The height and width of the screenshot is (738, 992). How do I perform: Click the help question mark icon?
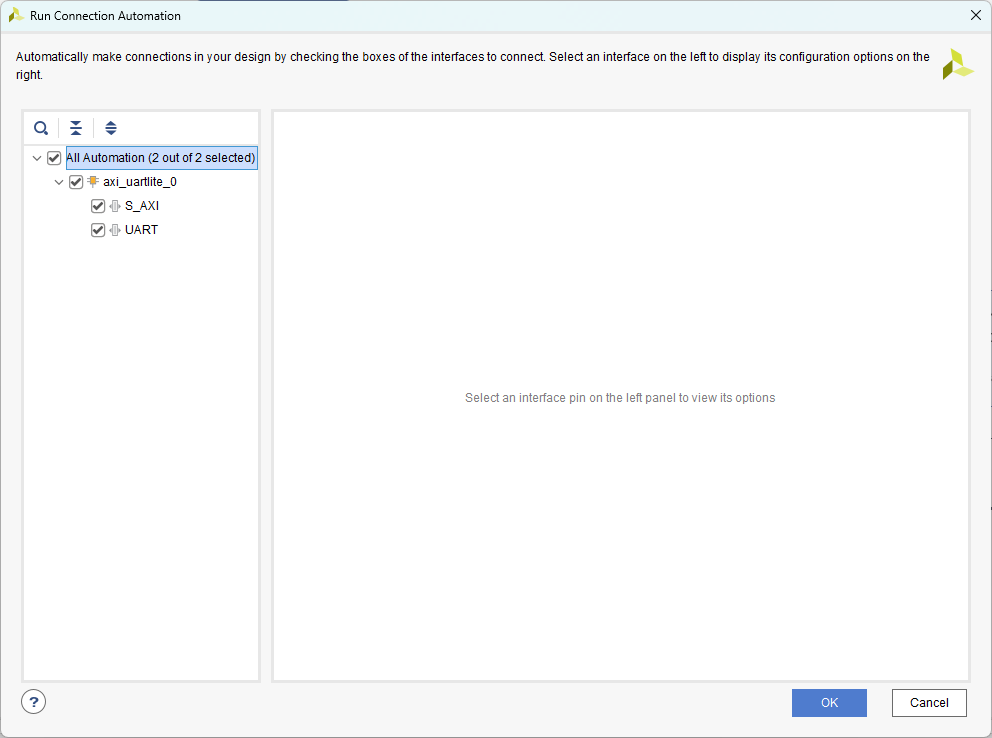click(x=33, y=702)
